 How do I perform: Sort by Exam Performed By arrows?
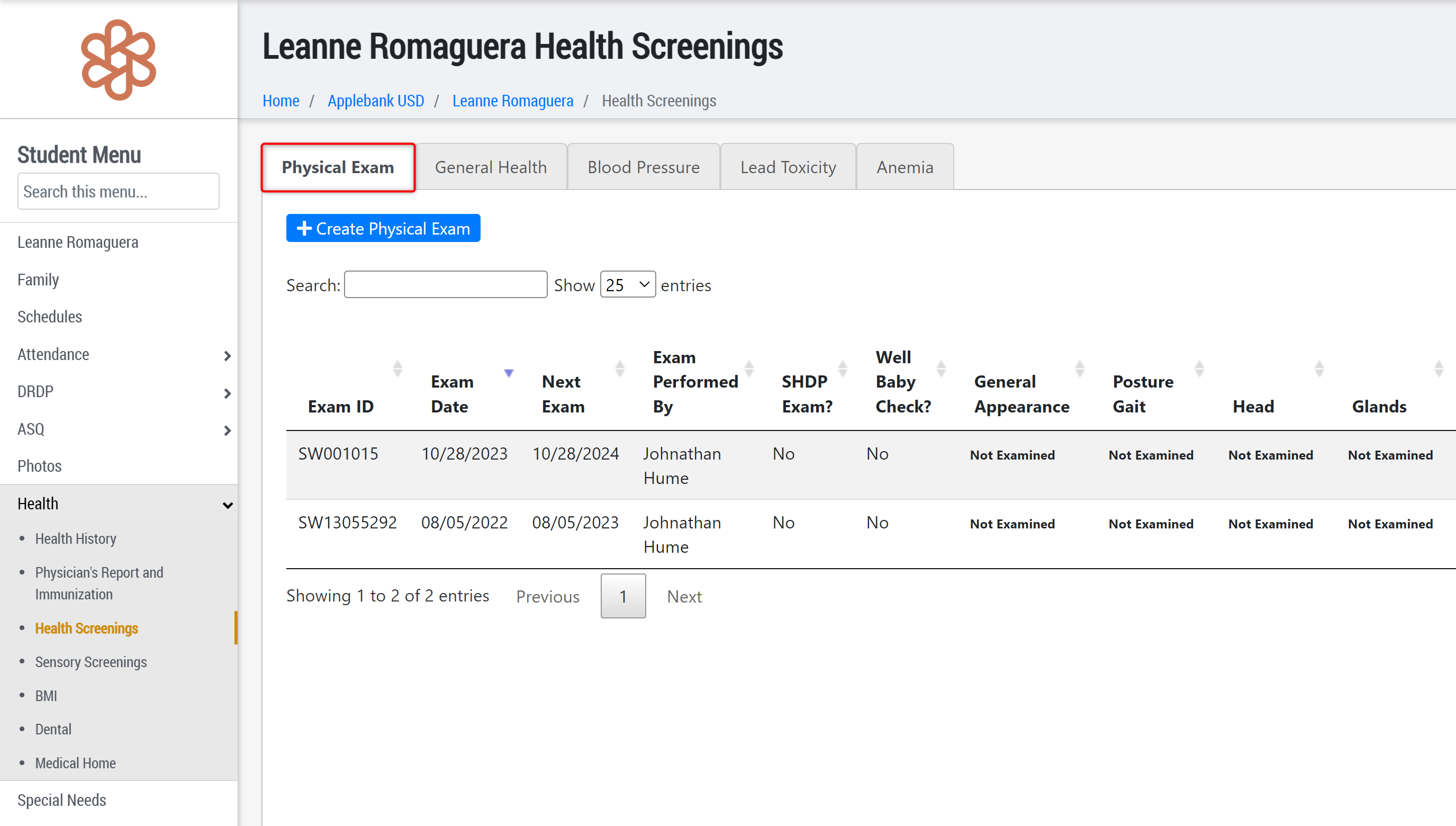click(749, 369)
